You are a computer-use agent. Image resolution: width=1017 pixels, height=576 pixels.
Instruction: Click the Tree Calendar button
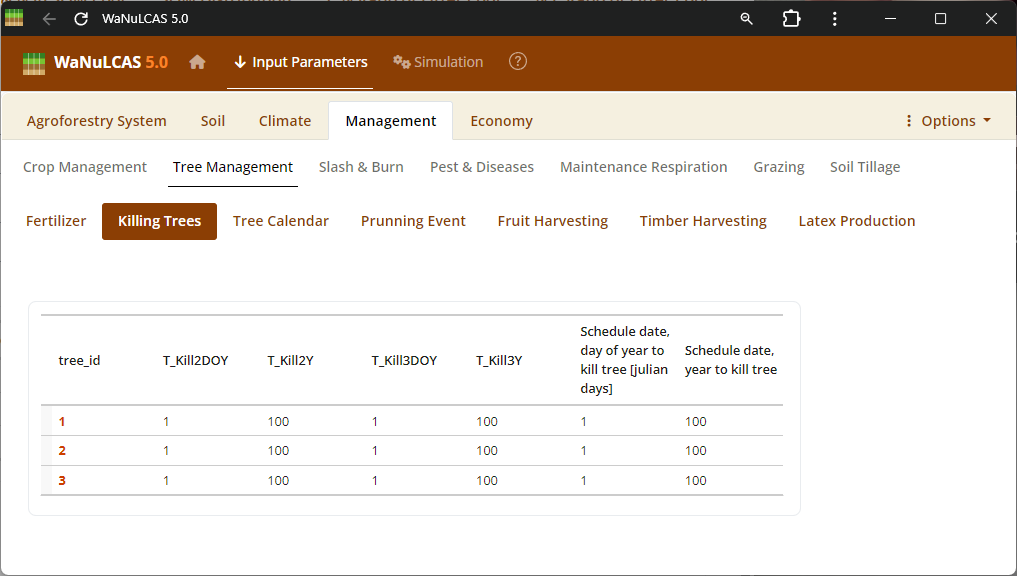281,221
